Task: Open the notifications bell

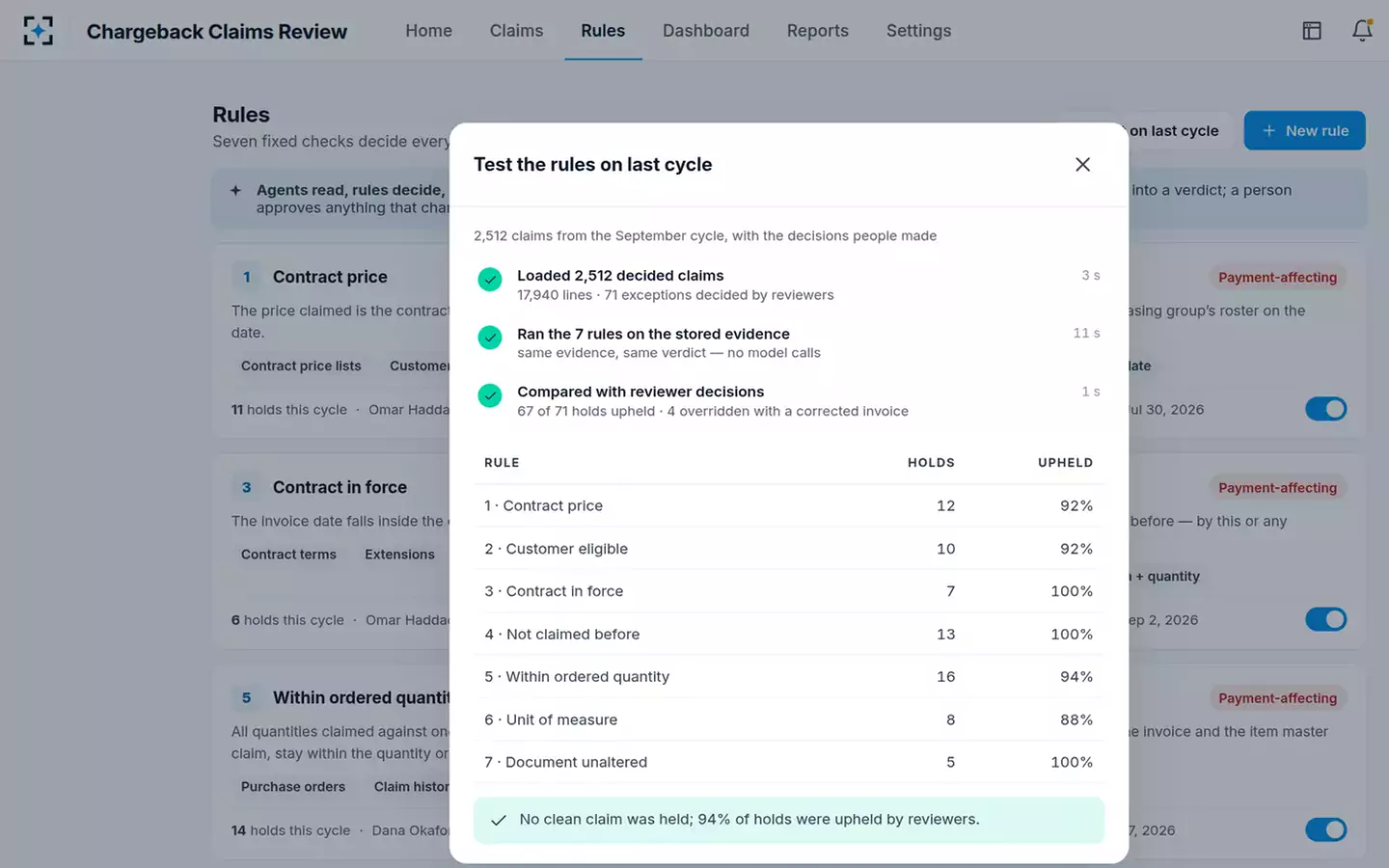Action: 1362,31
